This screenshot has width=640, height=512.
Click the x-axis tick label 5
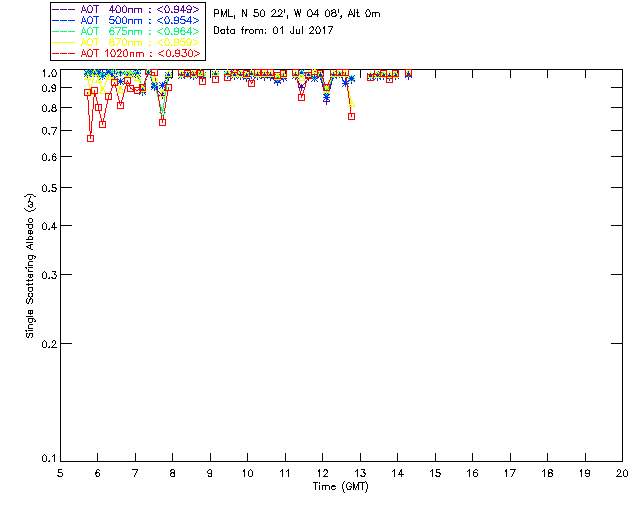[x=60, y=473]
